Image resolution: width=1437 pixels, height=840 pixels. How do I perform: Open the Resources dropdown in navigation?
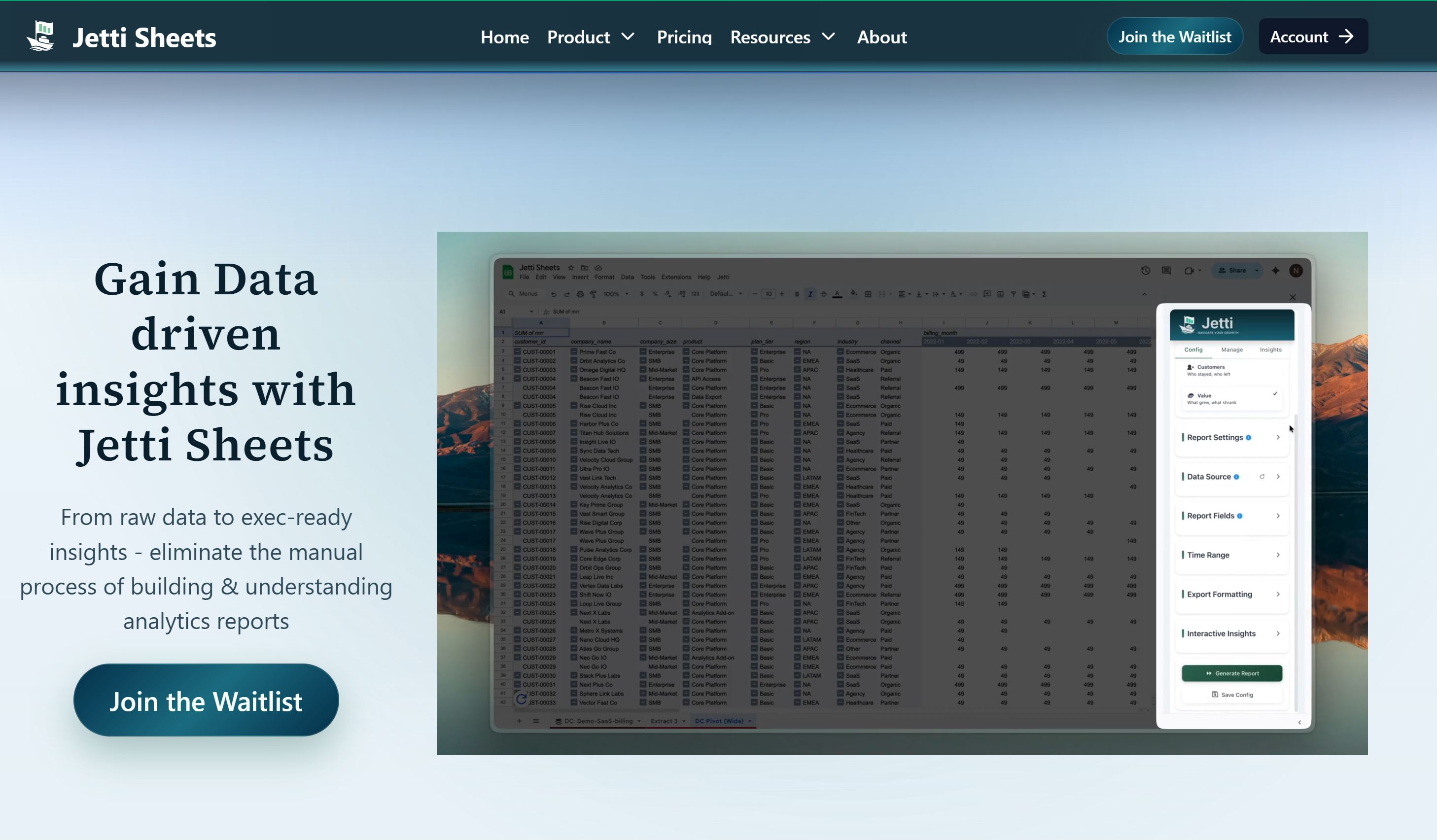tap(782, 37)
